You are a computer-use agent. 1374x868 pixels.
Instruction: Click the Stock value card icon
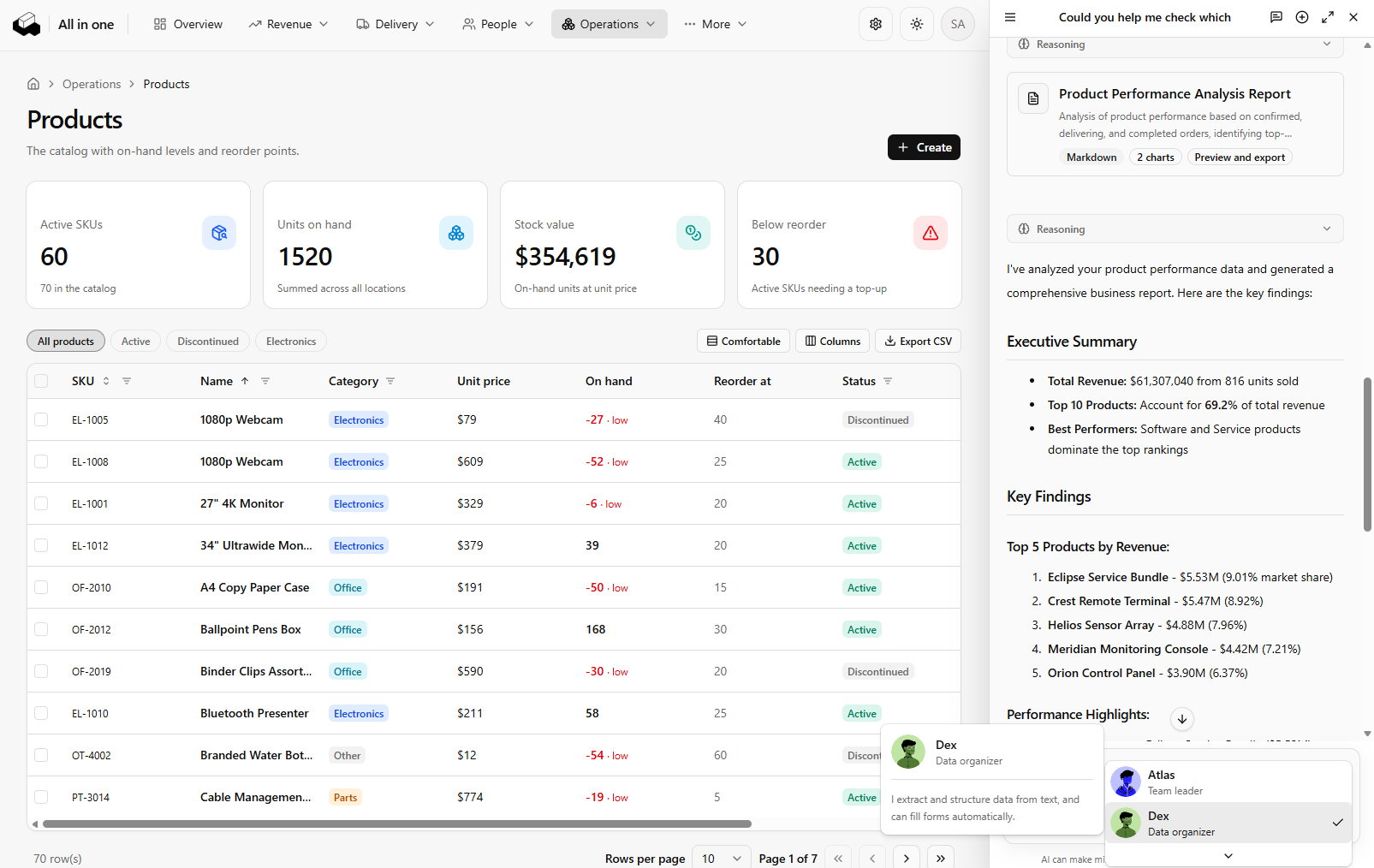pyautogui.click(x=693, y=233)
